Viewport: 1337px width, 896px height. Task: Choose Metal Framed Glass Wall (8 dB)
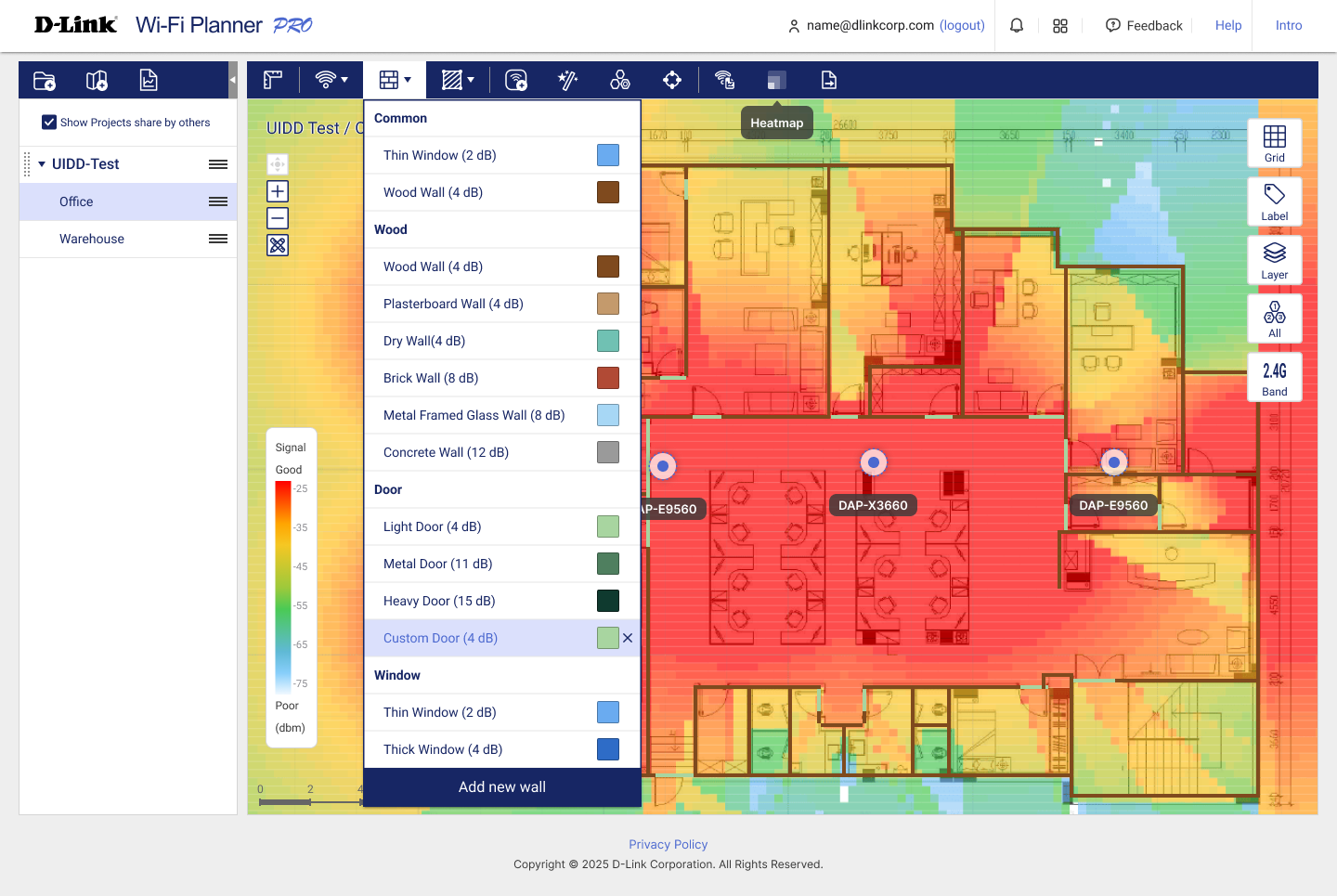502,415
